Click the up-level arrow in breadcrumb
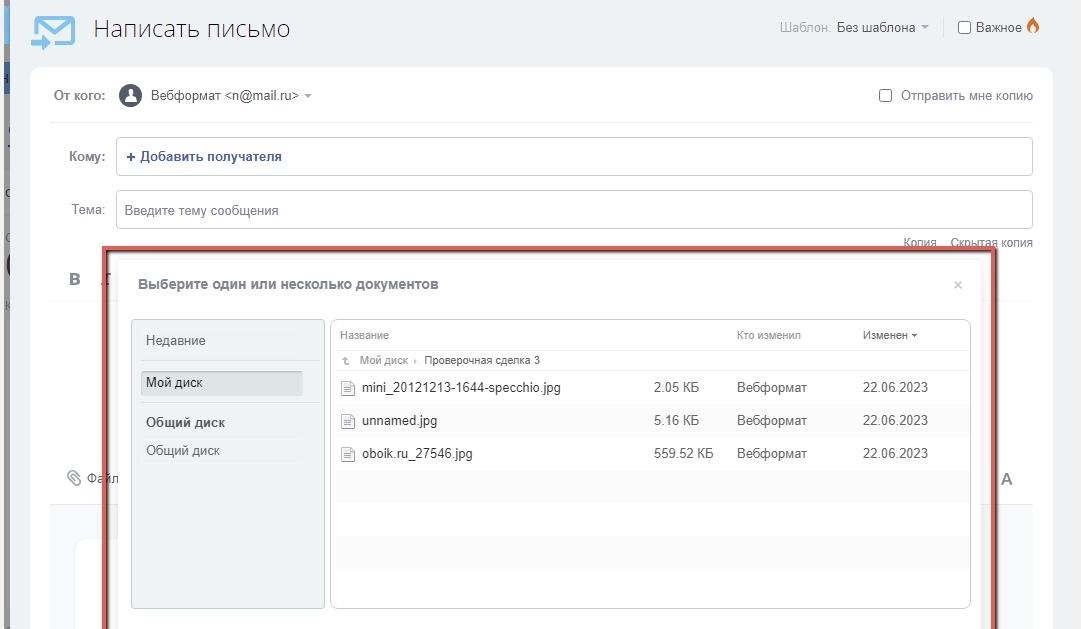 click(x=346, y=361)
